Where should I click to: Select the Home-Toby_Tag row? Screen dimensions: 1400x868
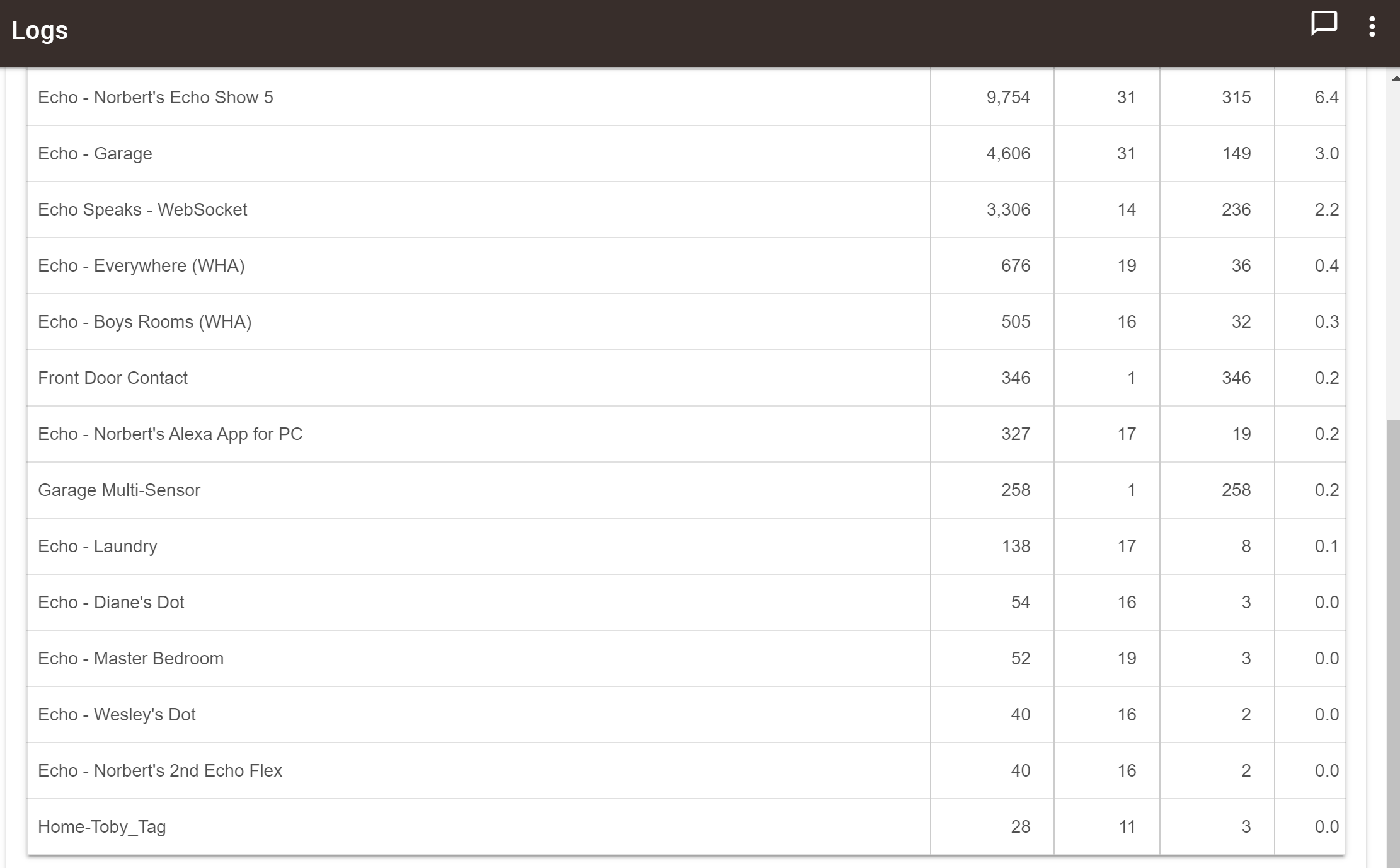(x=102, y=827)
